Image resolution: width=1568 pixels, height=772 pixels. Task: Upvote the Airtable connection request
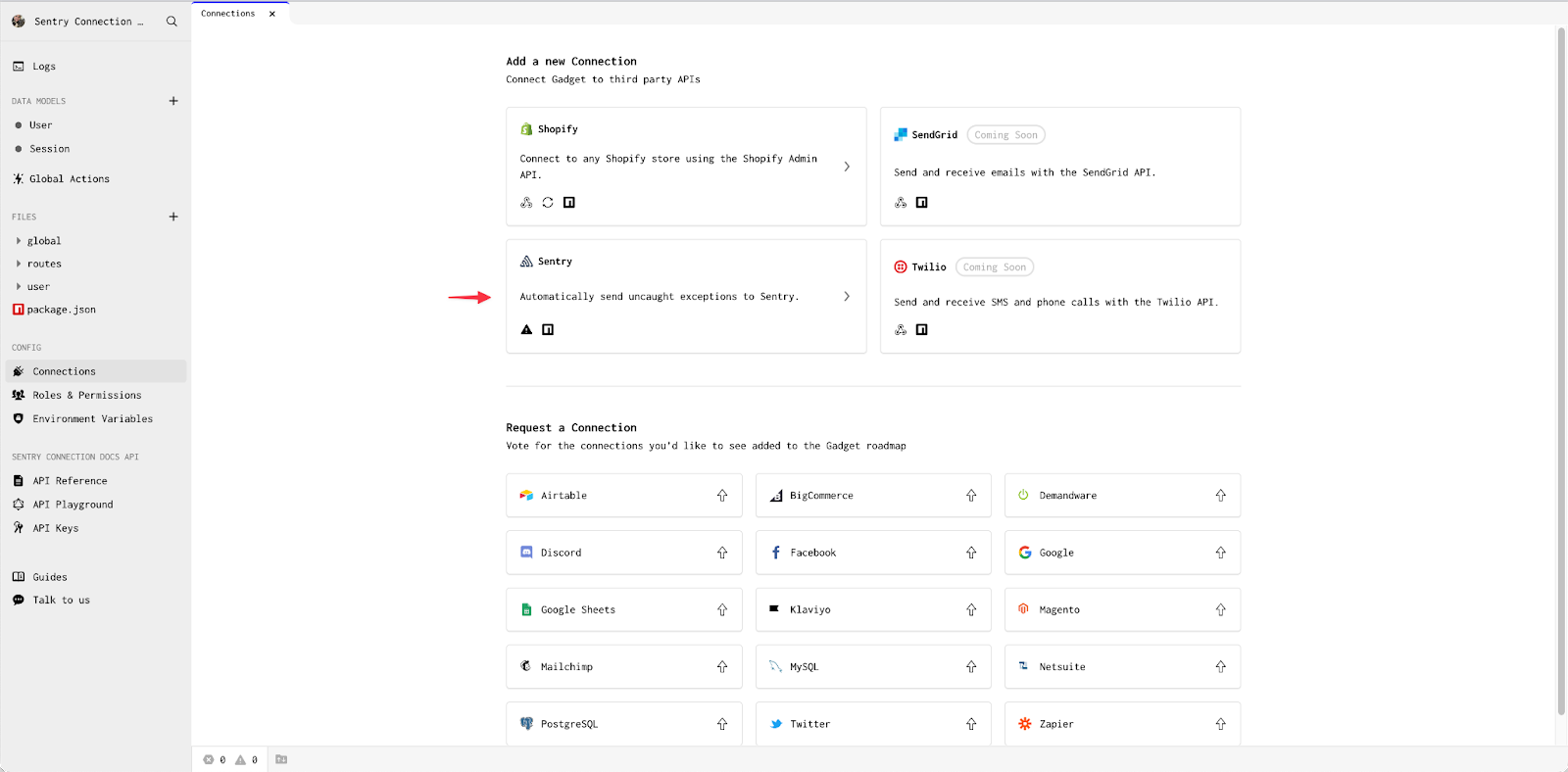[x=722, y=496]
